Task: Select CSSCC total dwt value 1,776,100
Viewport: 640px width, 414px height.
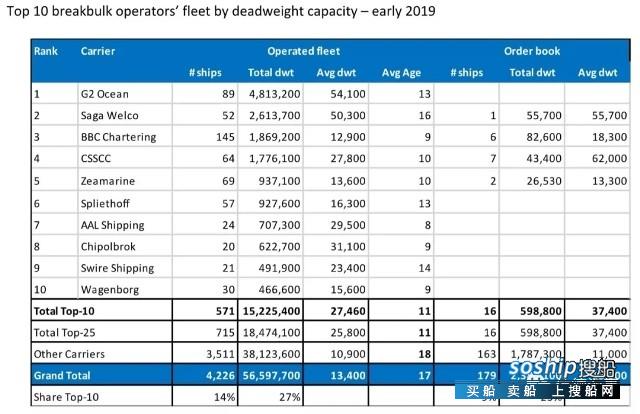Action: (275, 158)
